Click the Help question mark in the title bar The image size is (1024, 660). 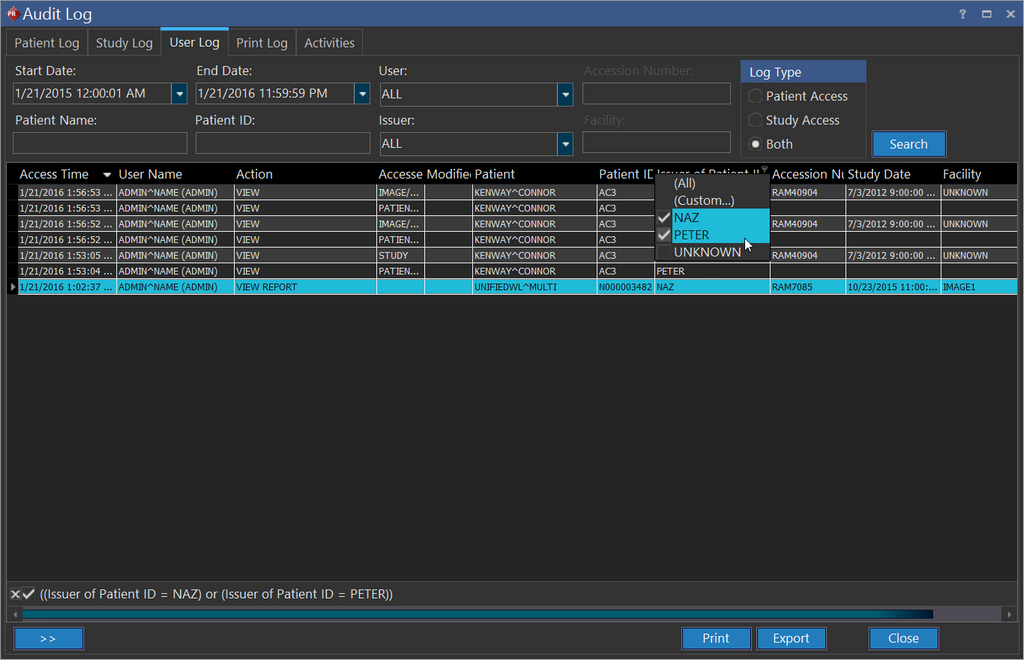point(962,14)
